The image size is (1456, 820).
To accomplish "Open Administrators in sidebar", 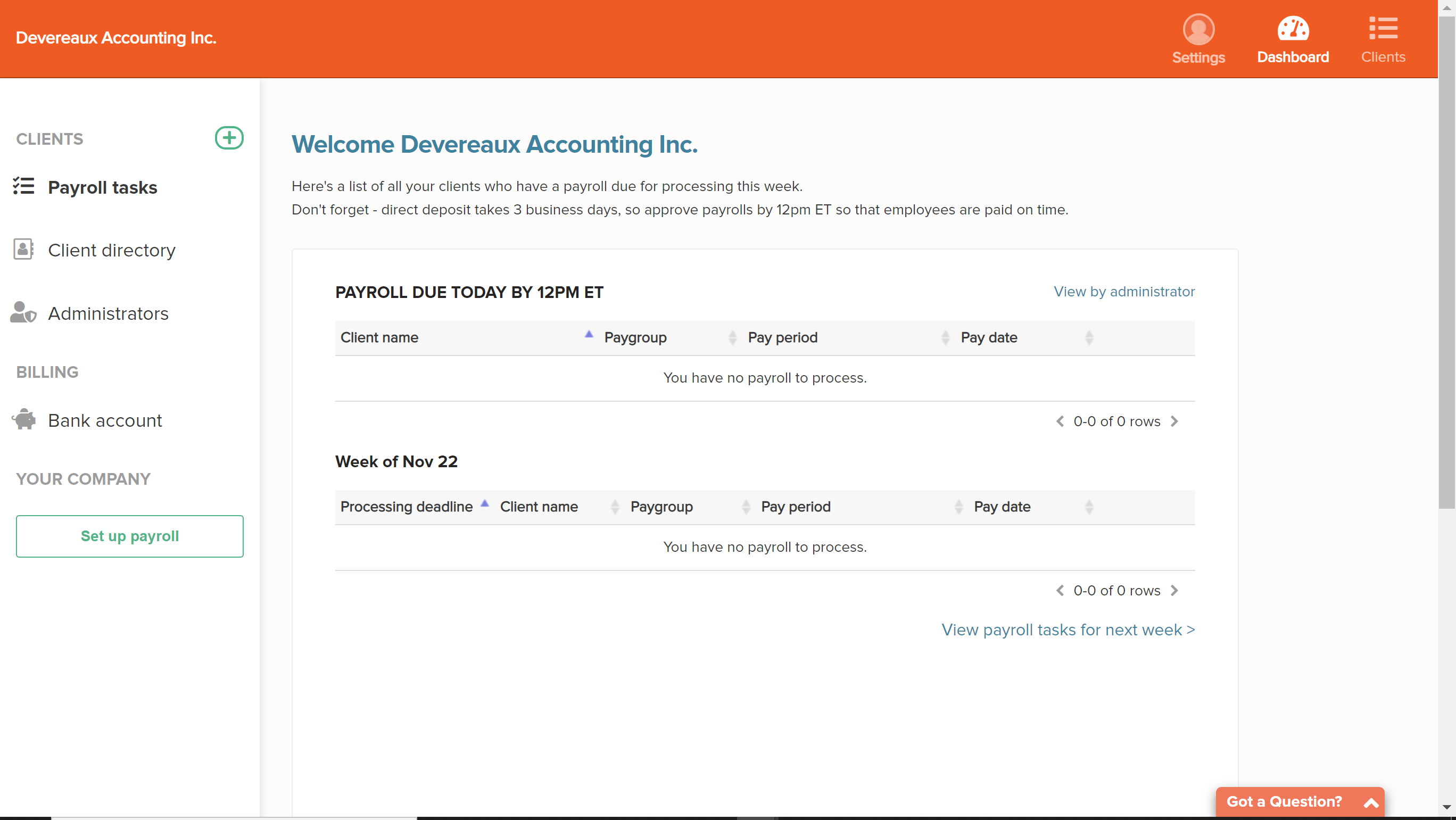I will pyautogui.click(x=108, y=313).
